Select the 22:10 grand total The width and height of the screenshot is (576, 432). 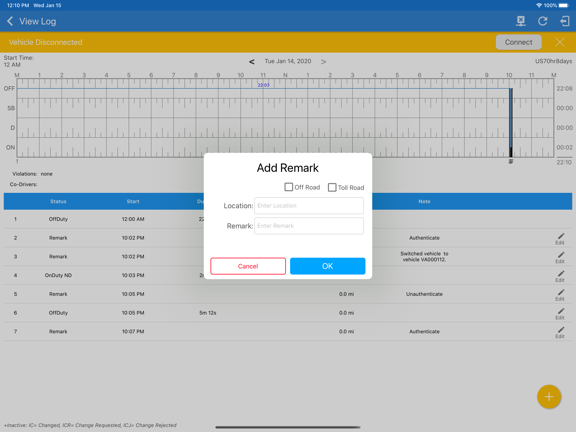(x=564, y=162)
